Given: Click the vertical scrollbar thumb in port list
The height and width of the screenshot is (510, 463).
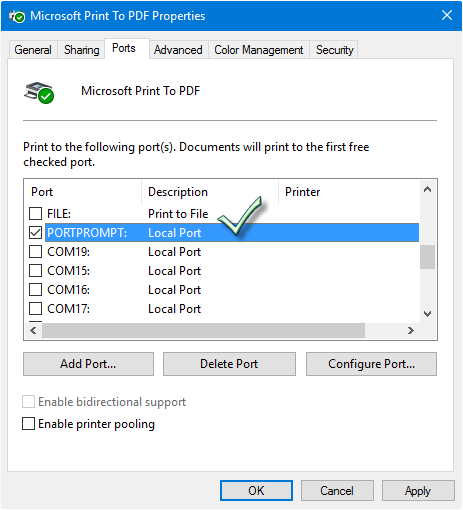Looking at the screenshot, I should (x=428, y=257).
